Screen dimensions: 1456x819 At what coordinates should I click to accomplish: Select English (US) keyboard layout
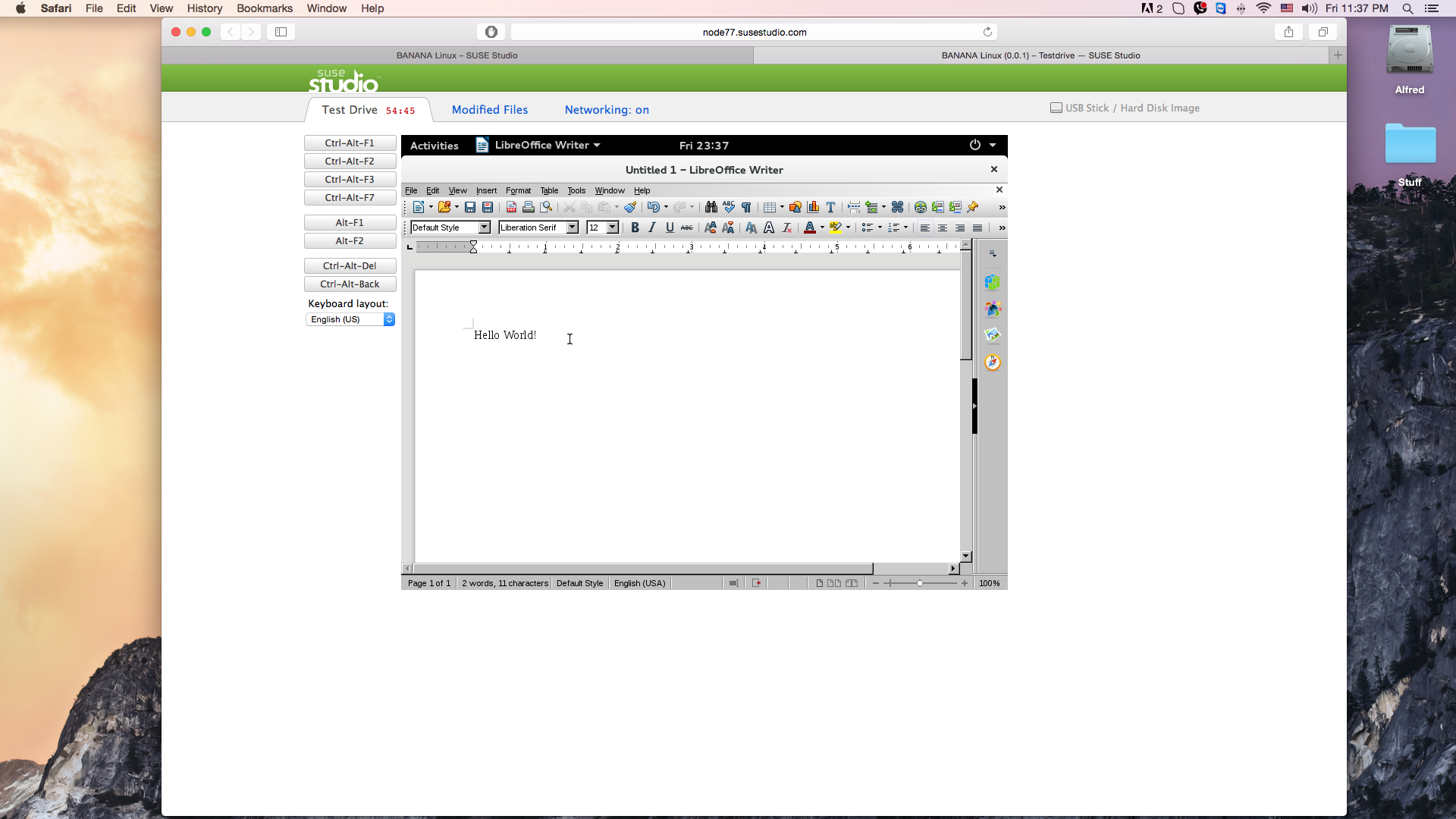(349, 319)
